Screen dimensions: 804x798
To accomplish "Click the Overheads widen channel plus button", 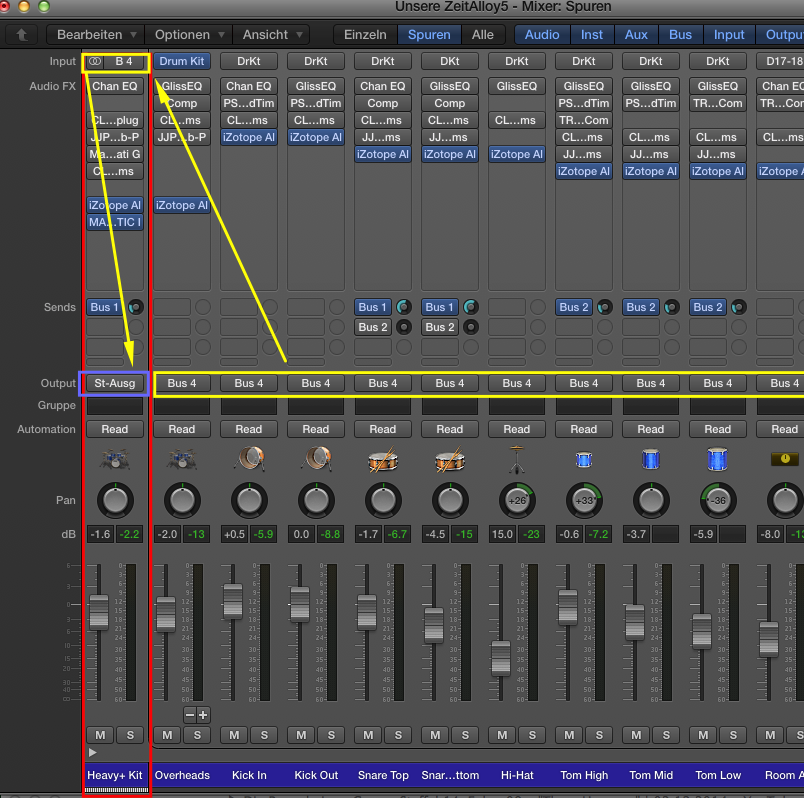I will click(x=203, y=715).
